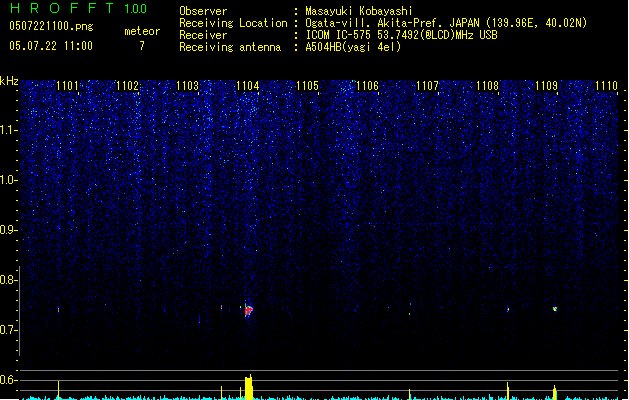
Task: Click the echo spot just before 1101
Action: point(59,310)
